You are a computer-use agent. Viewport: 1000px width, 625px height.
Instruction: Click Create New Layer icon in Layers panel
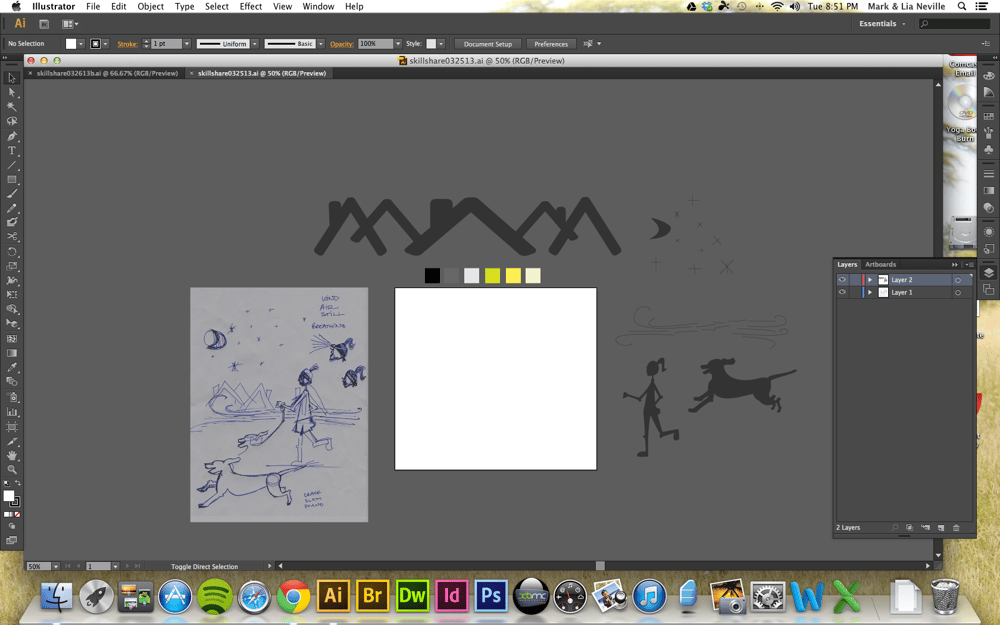click(x=941, y=527)
